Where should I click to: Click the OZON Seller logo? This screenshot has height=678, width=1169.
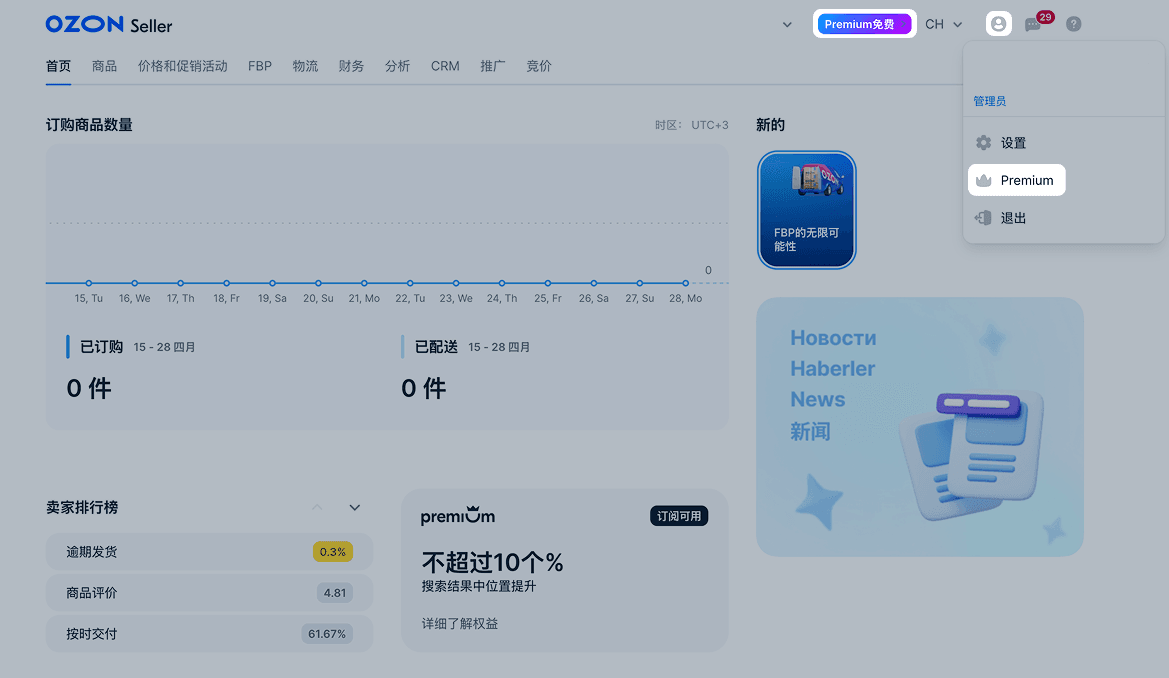pyautogui.click(x=109, y=25)
